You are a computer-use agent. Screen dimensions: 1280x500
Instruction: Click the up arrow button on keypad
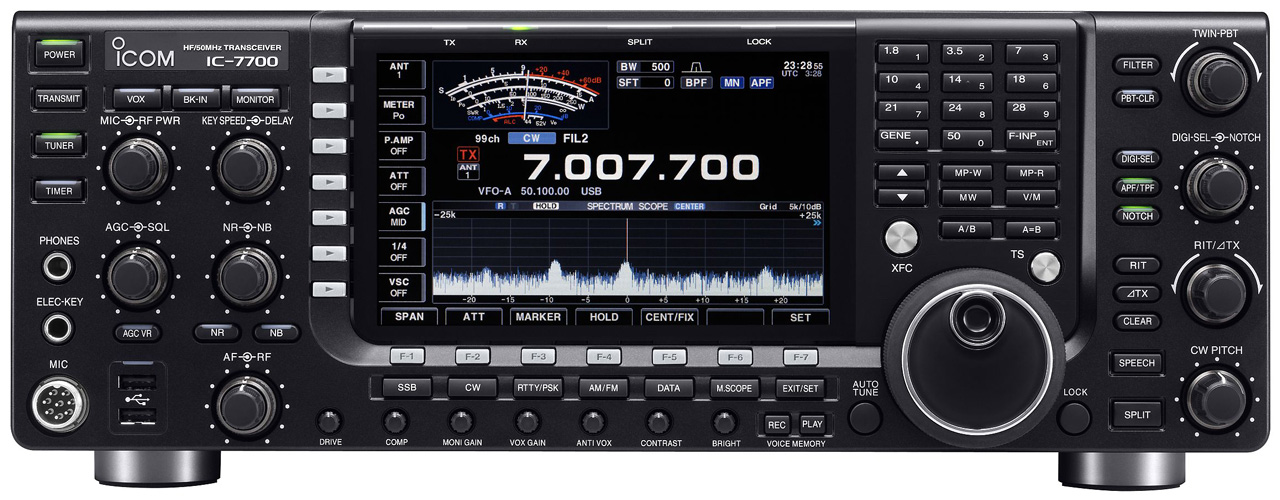903,173
